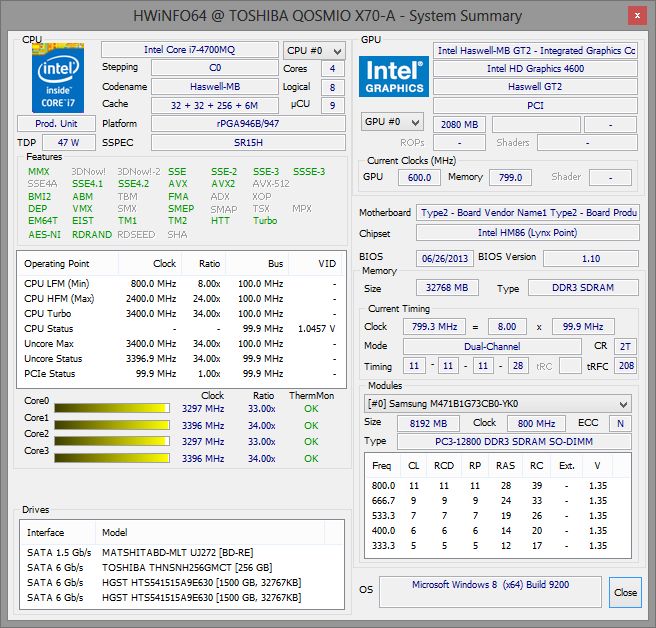This screenshot has height=628, width=656.
Task: Click the Motherboard field Type2 - Board Vendor
Action: [528, 213]
